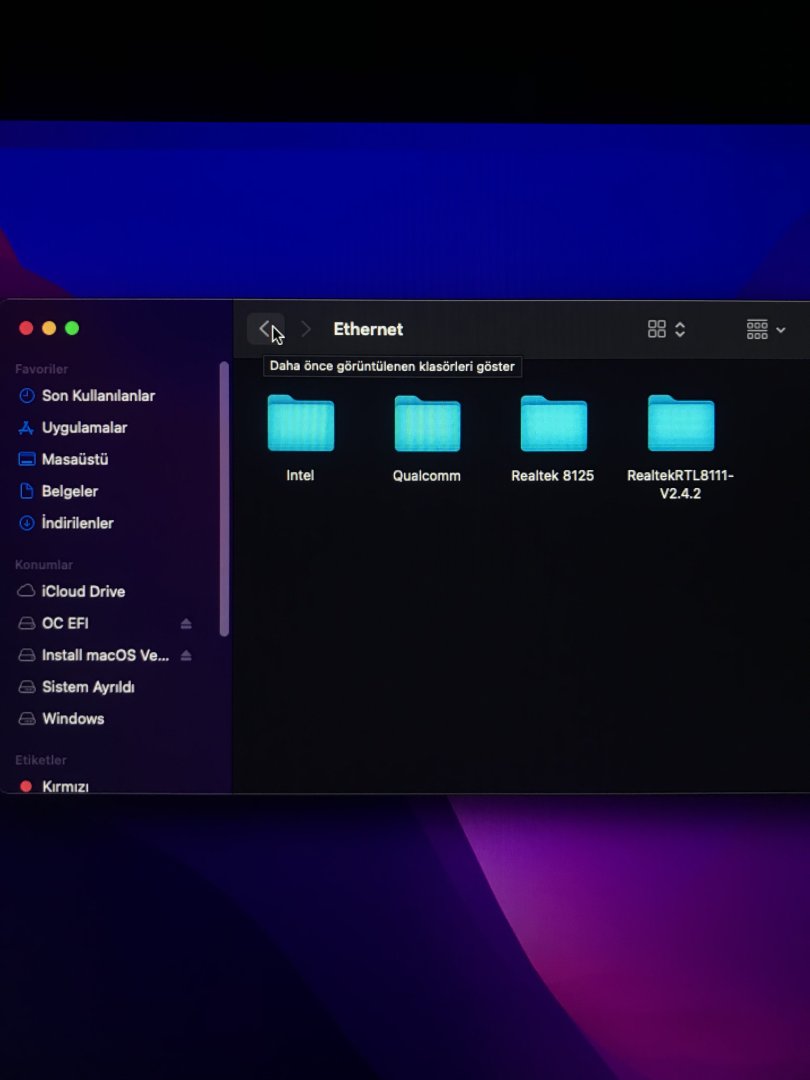This screenshot has height=1080, width=810.
Task: Zoom the window with green button
Action: coord(72,328)
